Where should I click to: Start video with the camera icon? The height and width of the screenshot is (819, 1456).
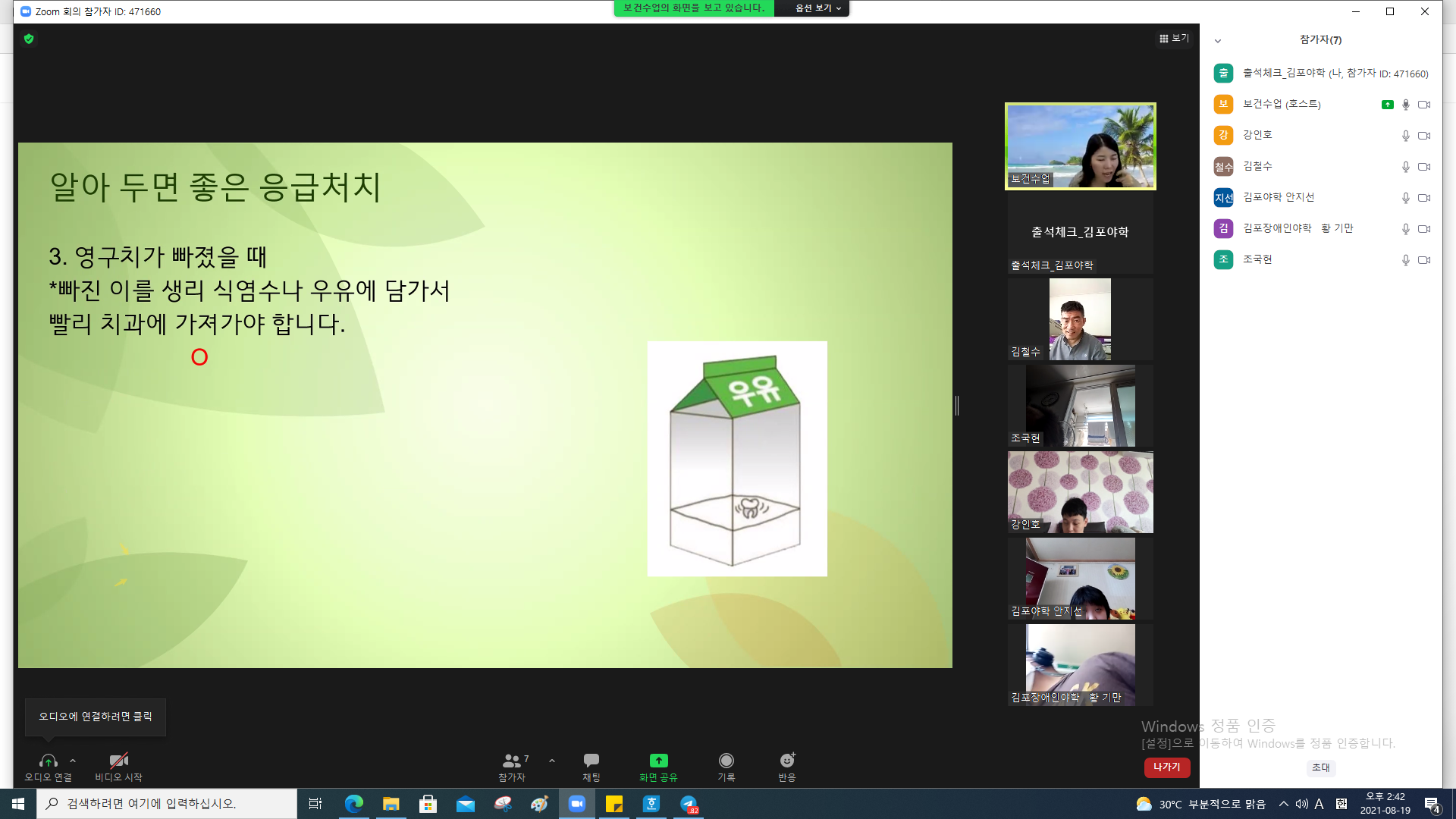tap(118, 761)
